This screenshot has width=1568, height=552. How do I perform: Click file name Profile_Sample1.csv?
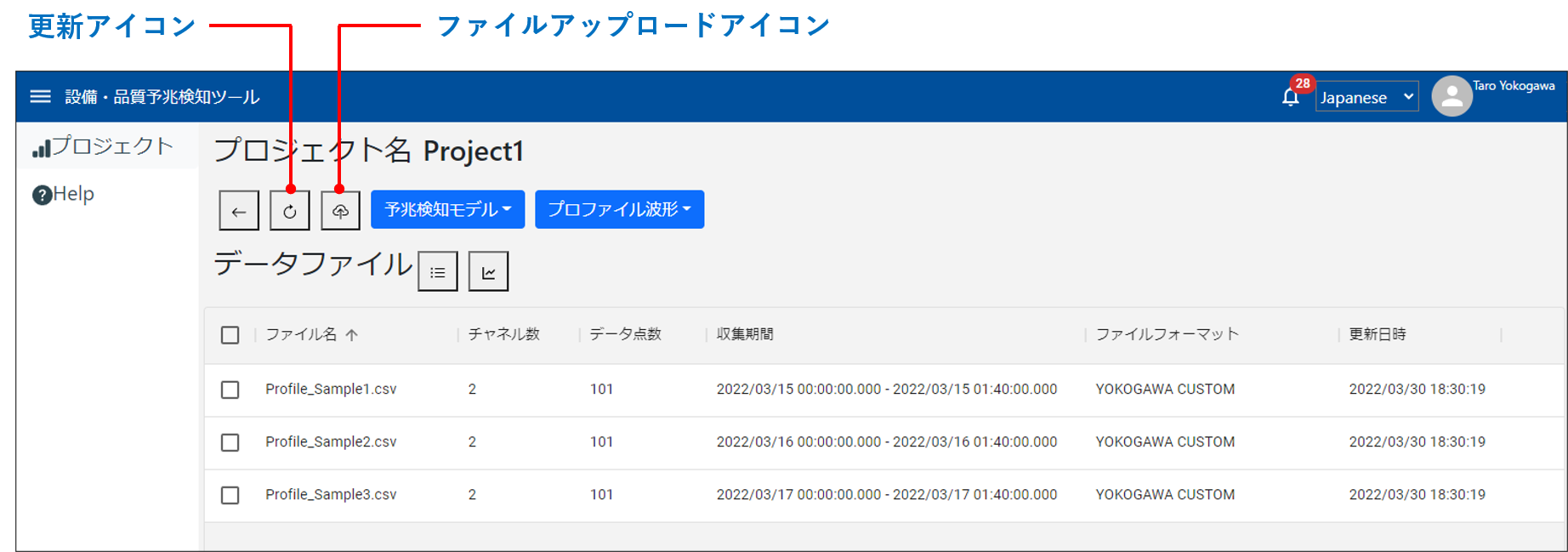[x=331, y=389]
